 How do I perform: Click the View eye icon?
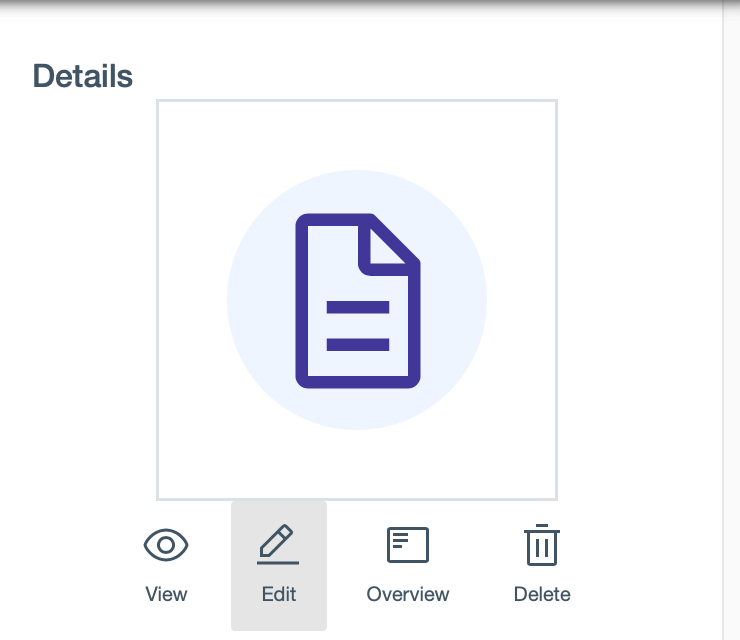pyautogui.click(x=166, y=545)
